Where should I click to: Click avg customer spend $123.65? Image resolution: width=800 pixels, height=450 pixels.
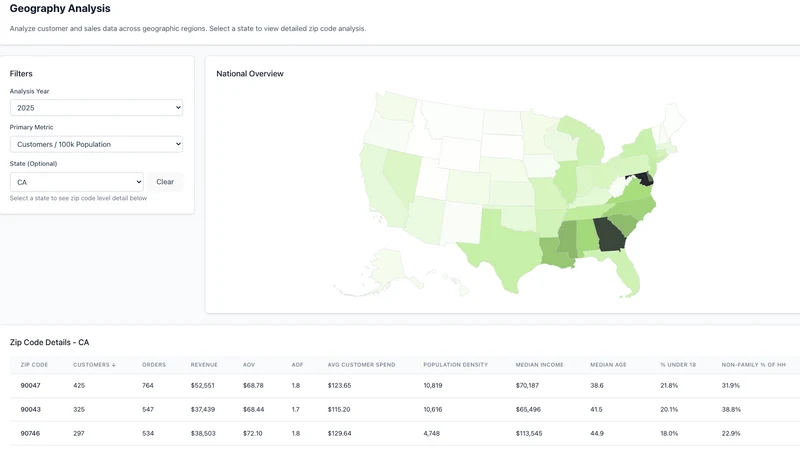[339, 386]
